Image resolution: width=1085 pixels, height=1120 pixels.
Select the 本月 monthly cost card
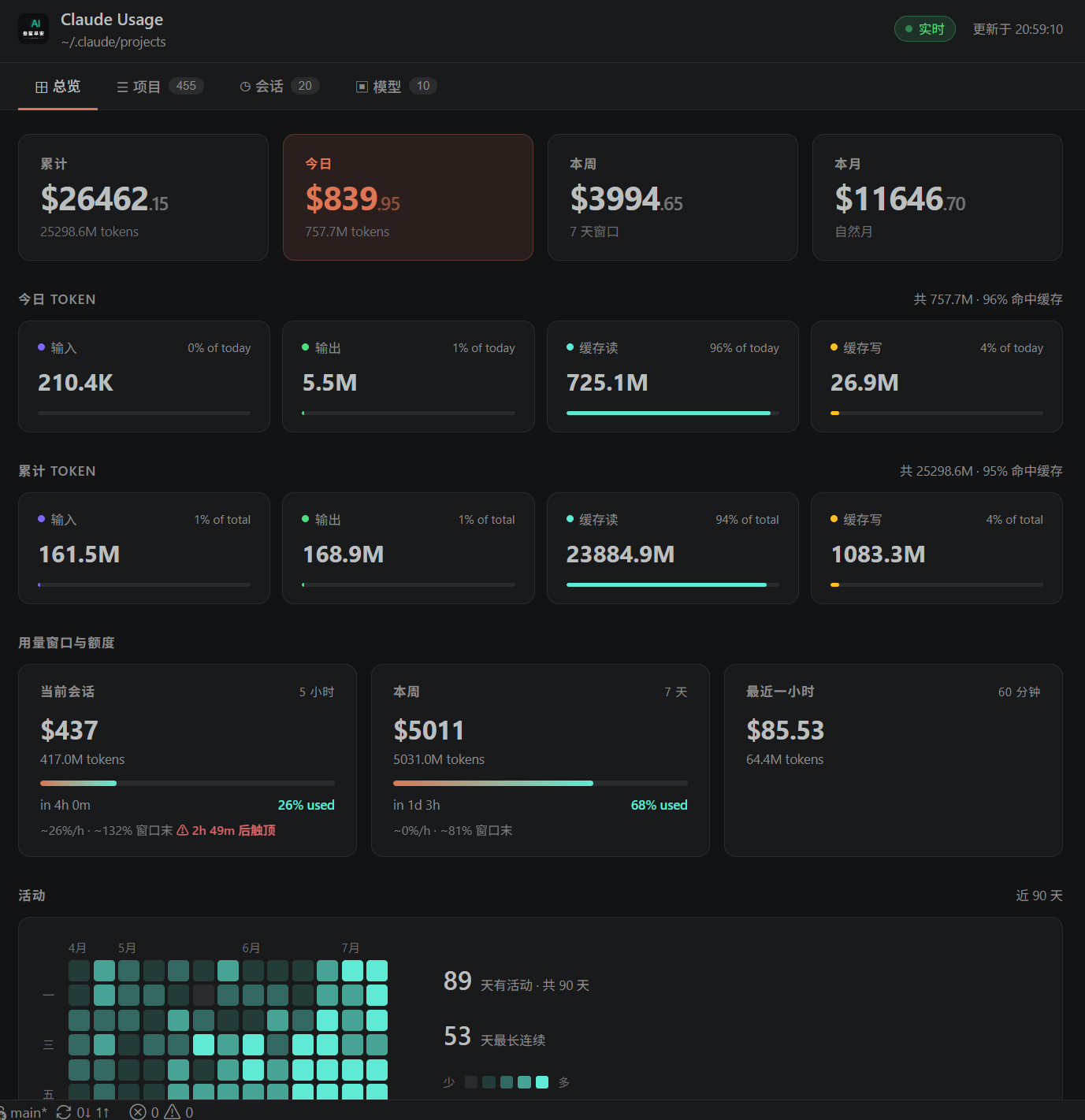pyautogui.click(x=937, y=197)
